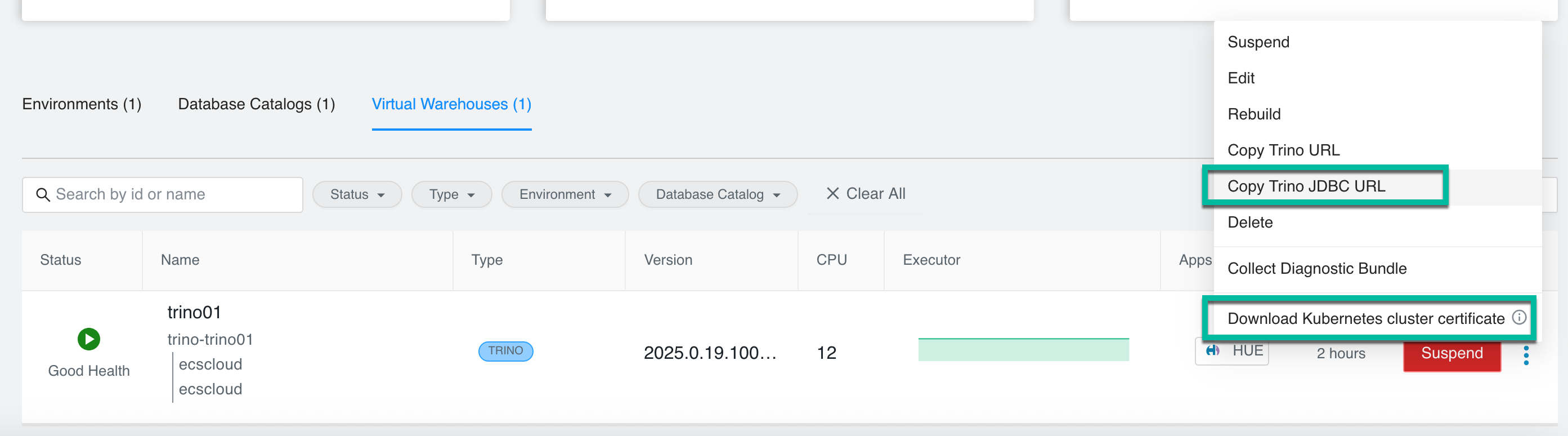Open the Database Catalog filter dropdown
The width and height of the screenshot is (1568, 436).
[x=717, y=195]
